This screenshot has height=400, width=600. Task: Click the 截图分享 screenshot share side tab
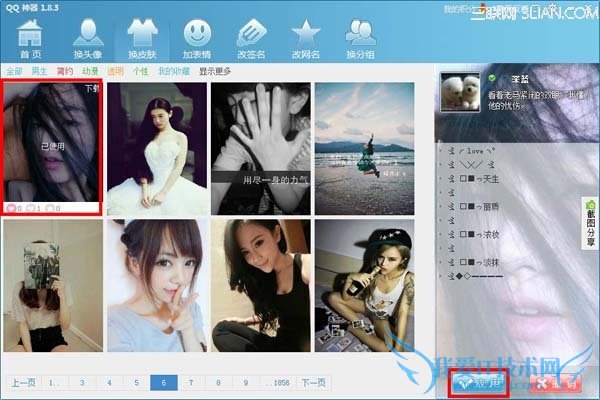590,222
